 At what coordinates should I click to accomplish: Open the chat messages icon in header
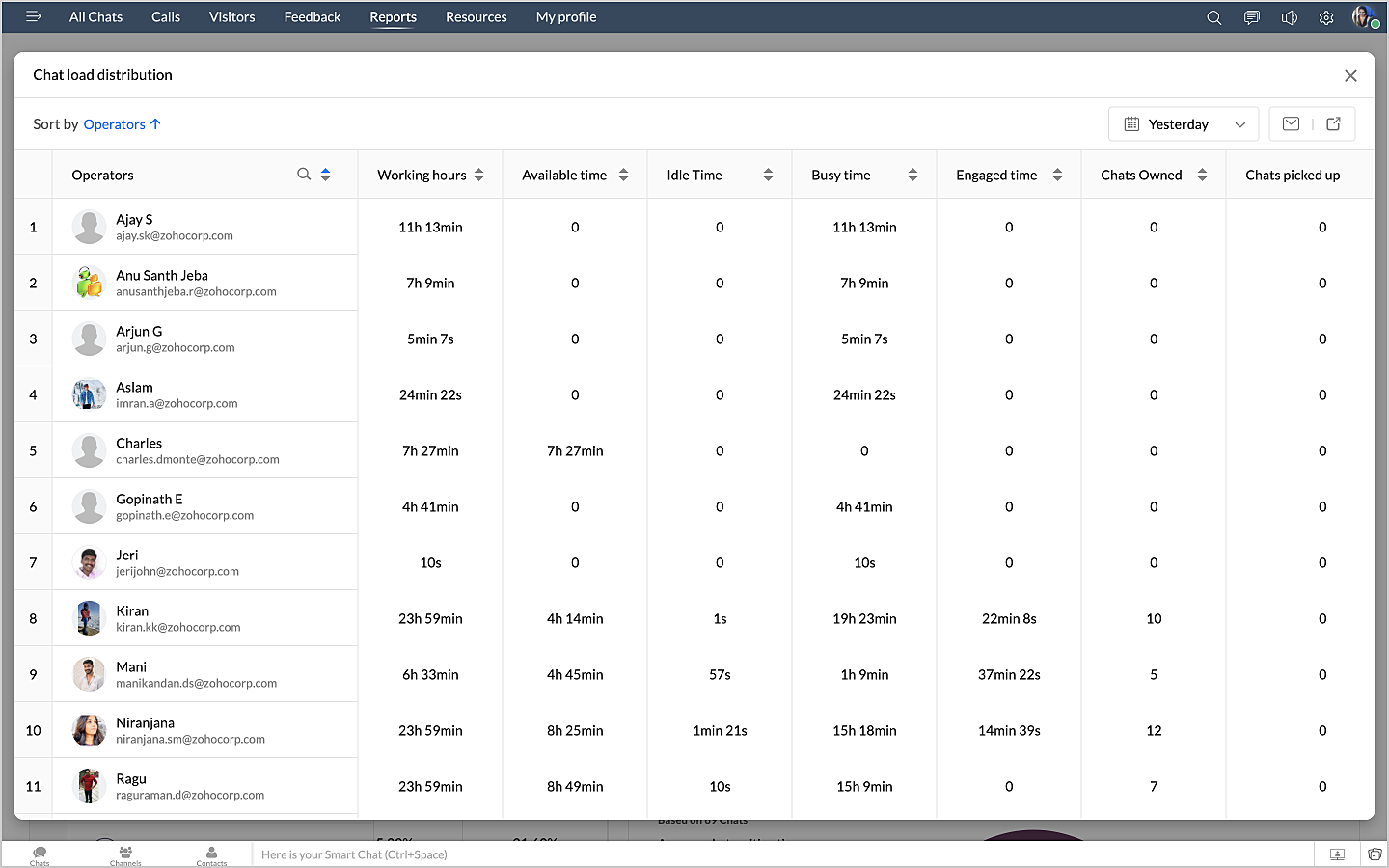point(1251,17)
